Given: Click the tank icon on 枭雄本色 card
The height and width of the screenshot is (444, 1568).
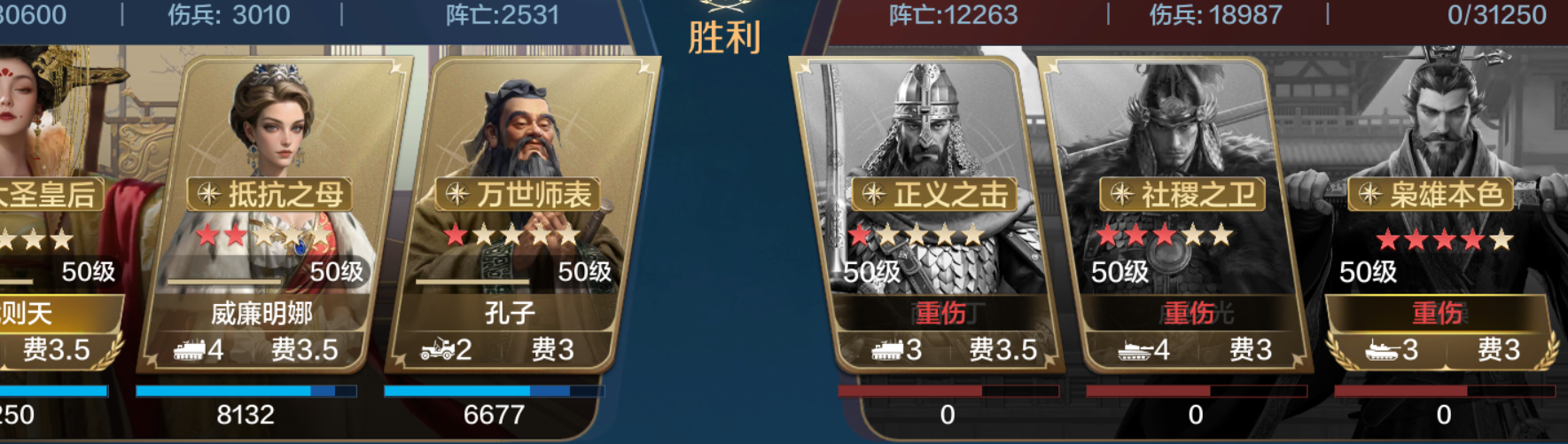Looking at the screenshot, I should coord(1382,350).
